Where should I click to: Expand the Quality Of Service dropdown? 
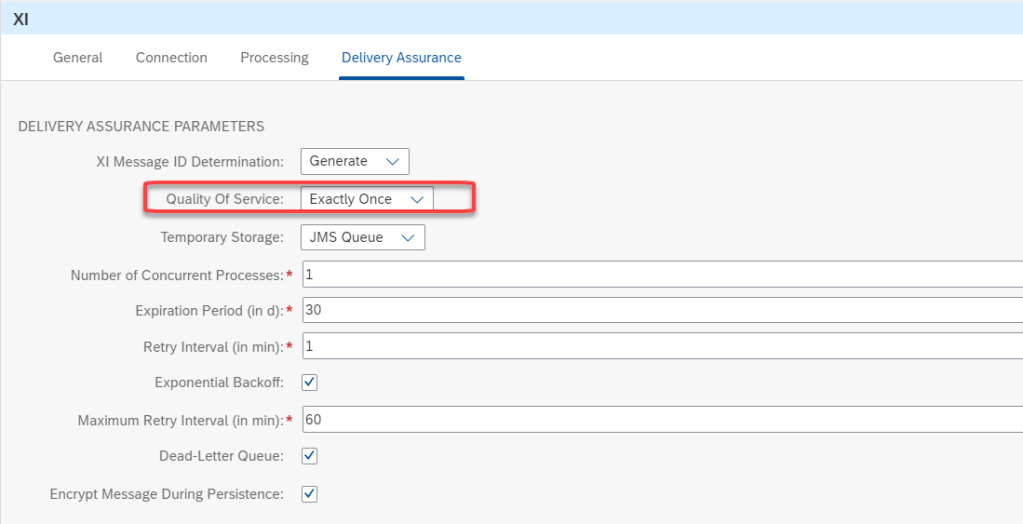pos(367,199)
